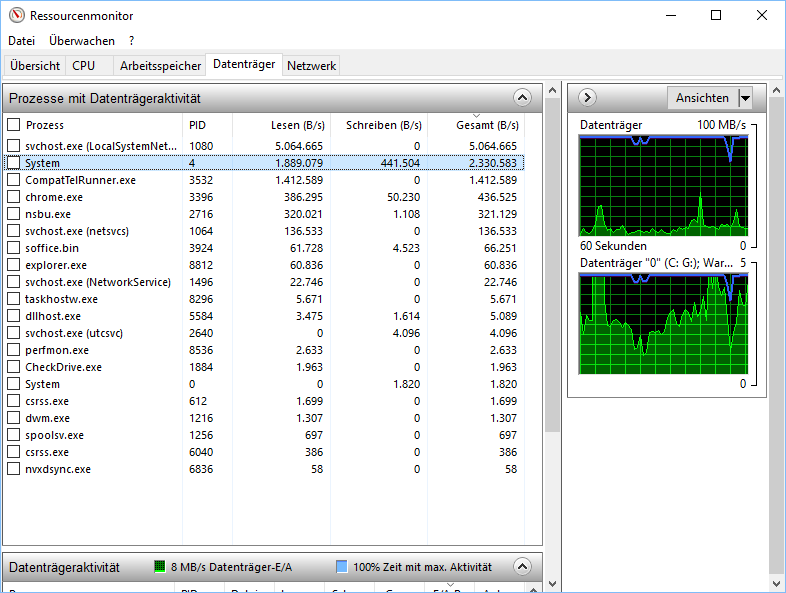The height and width of the screenshot is (593, 786).
Task: Check the svchost.exe (NetworkService) checkbox
Action: click(x=14, y=282)
